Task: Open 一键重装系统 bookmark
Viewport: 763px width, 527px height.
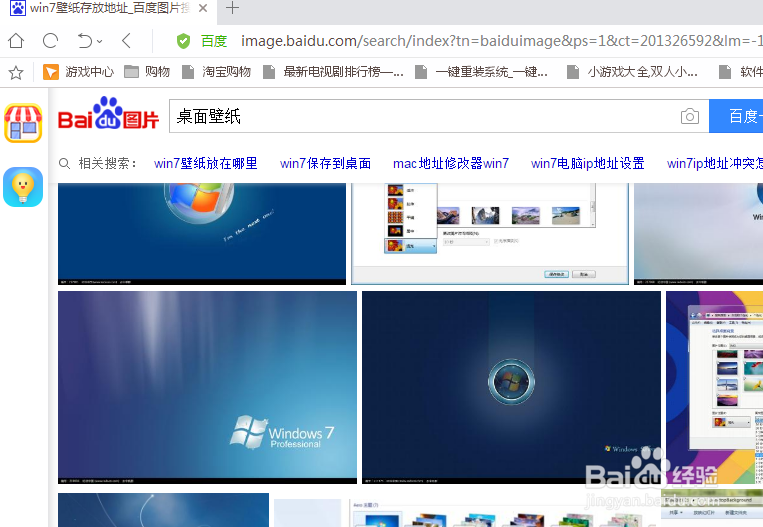Action: 481,72
